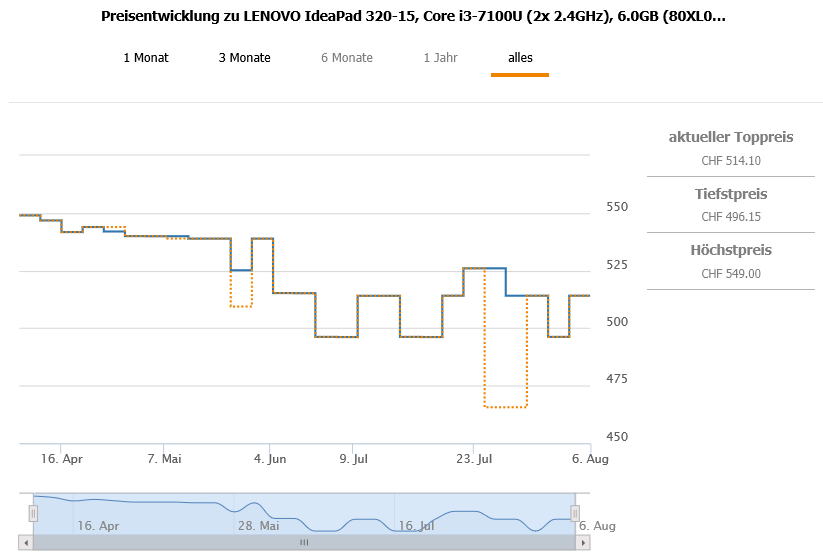The image size is (823, 559).
Task: Select the 1 Monat time range
Action: [x=146, y=58]
